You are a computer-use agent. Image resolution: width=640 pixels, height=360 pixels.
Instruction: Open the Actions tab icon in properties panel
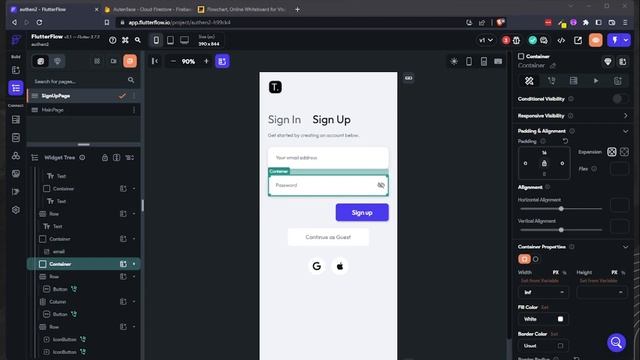551,81
